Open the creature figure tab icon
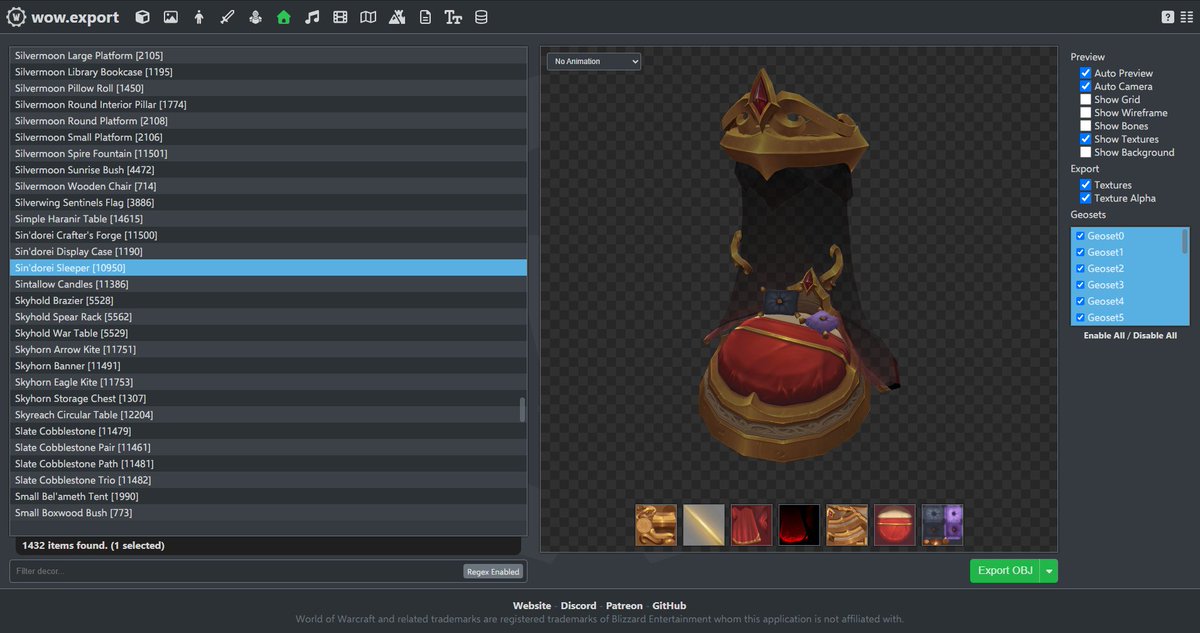1200x633 pixels. [255, 17]
